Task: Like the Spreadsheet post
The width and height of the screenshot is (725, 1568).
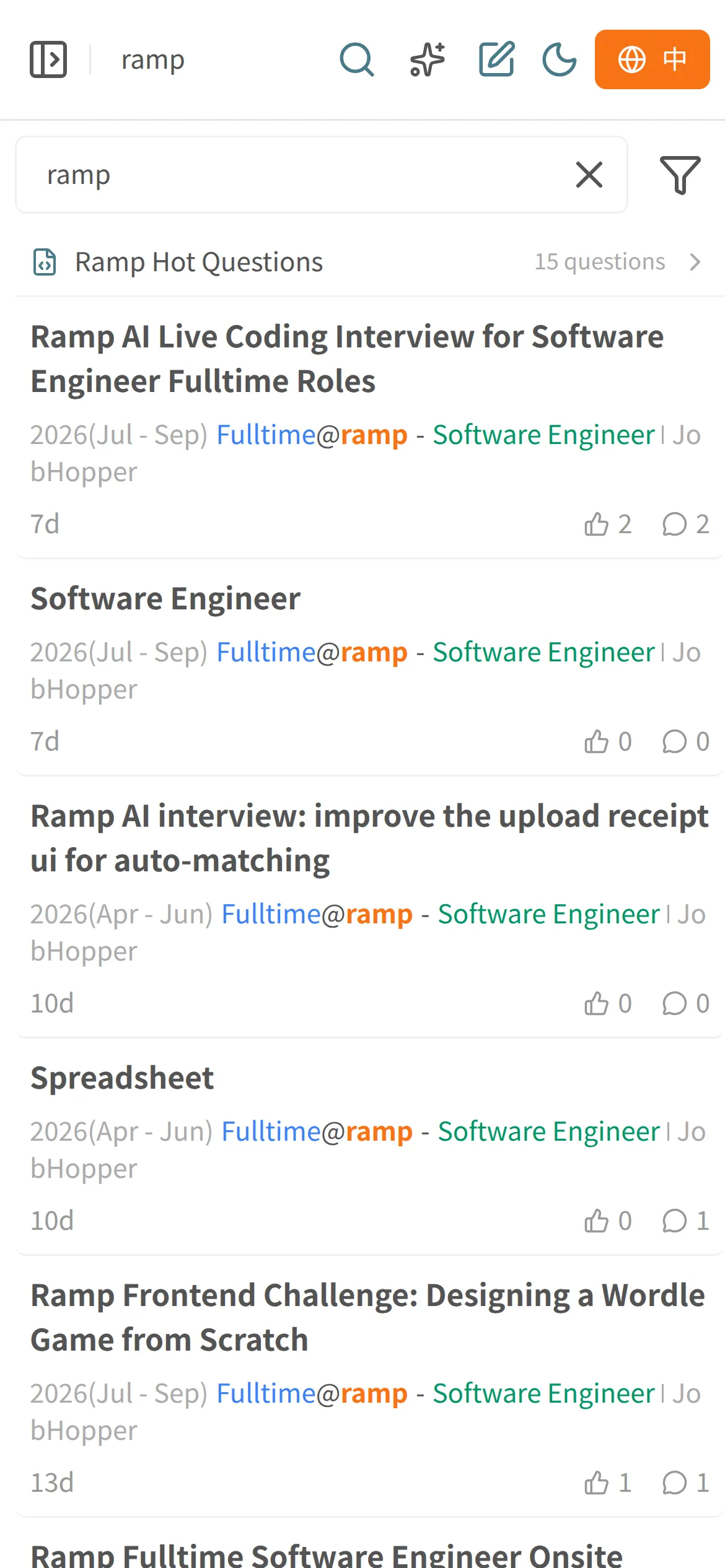Action: 608,1221
